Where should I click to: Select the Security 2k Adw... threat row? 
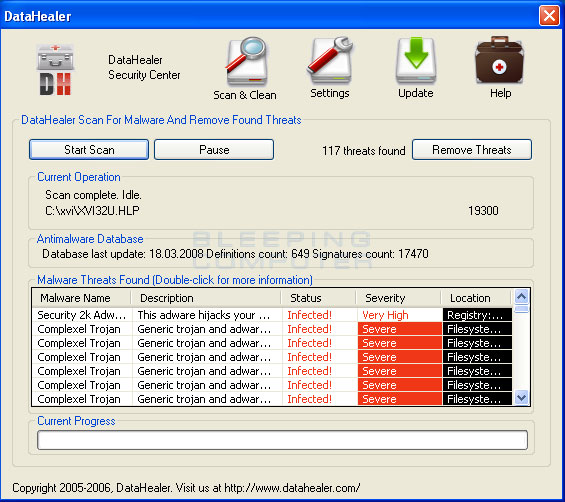(272, 315)
